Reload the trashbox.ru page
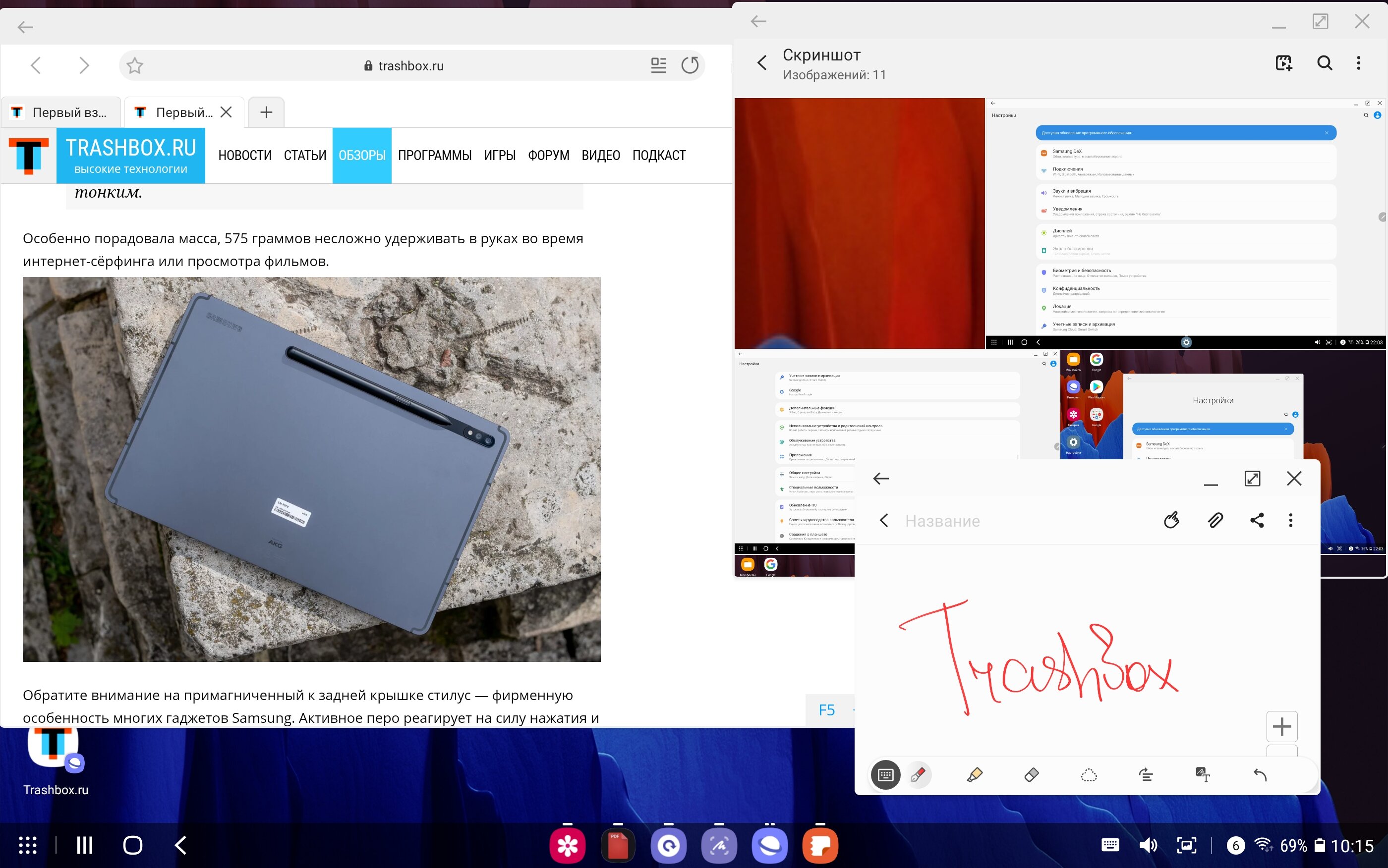Image resolution: width=1388 pixels, height=868 pixels. [x=690, y=65]
